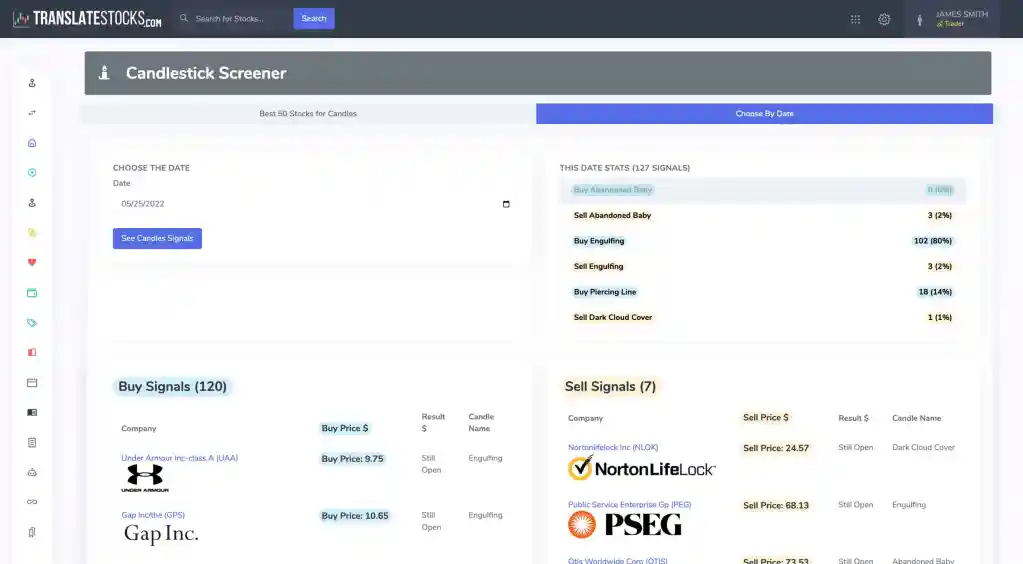Click the infinity link sidebar icon
The image size is (1023, 564).
[32, 502]
